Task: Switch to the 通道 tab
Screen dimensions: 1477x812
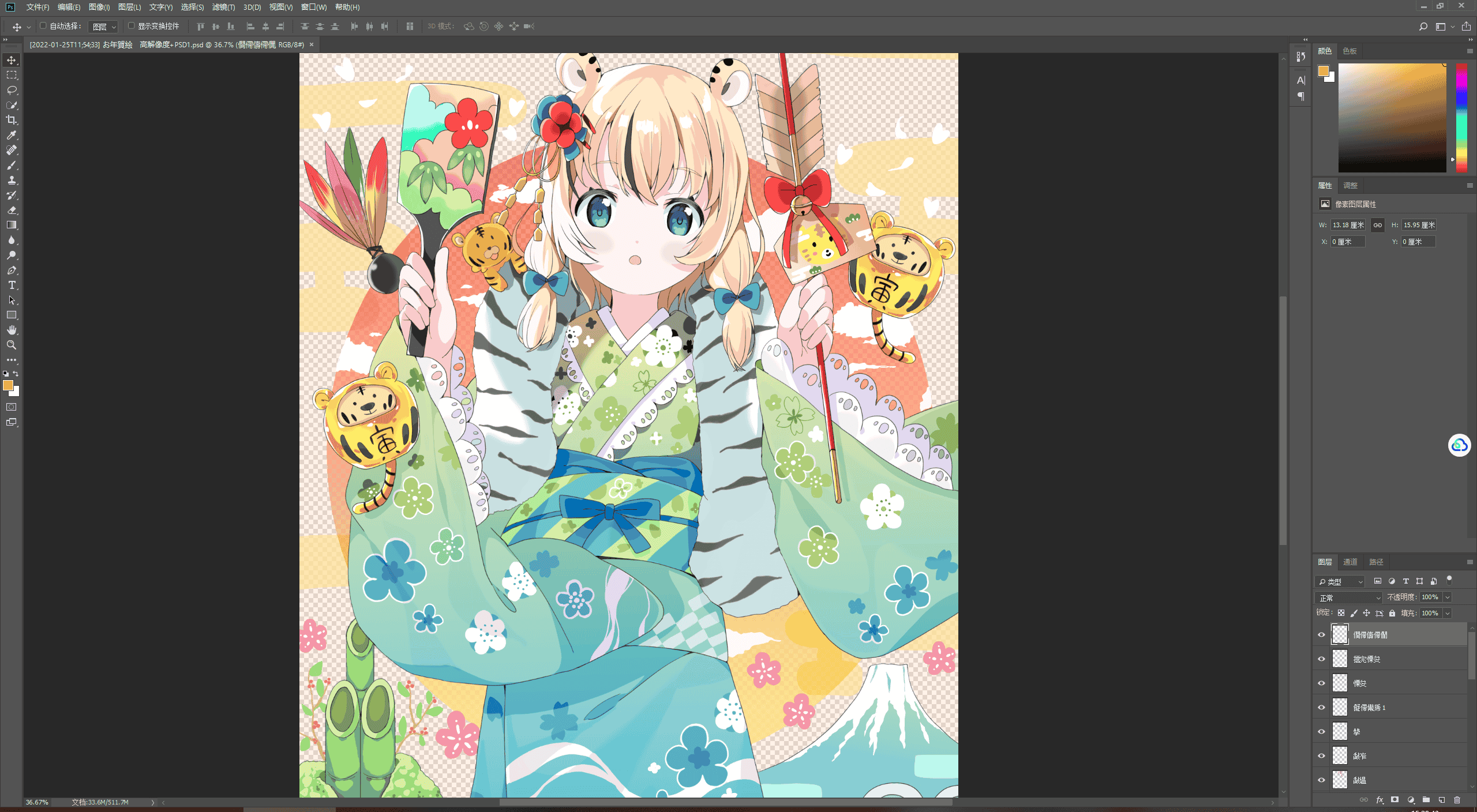Action: [x=1350, y=562]
